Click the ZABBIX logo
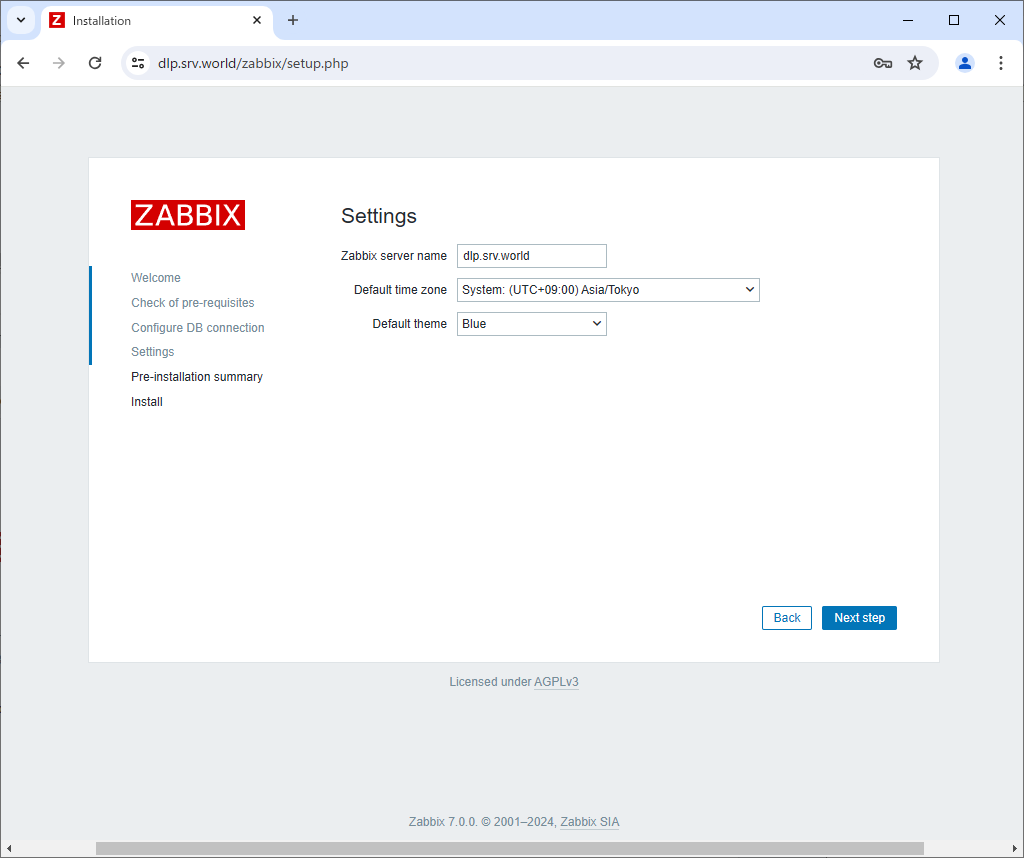Screen dimensions: 1024x858 (188, 215)
